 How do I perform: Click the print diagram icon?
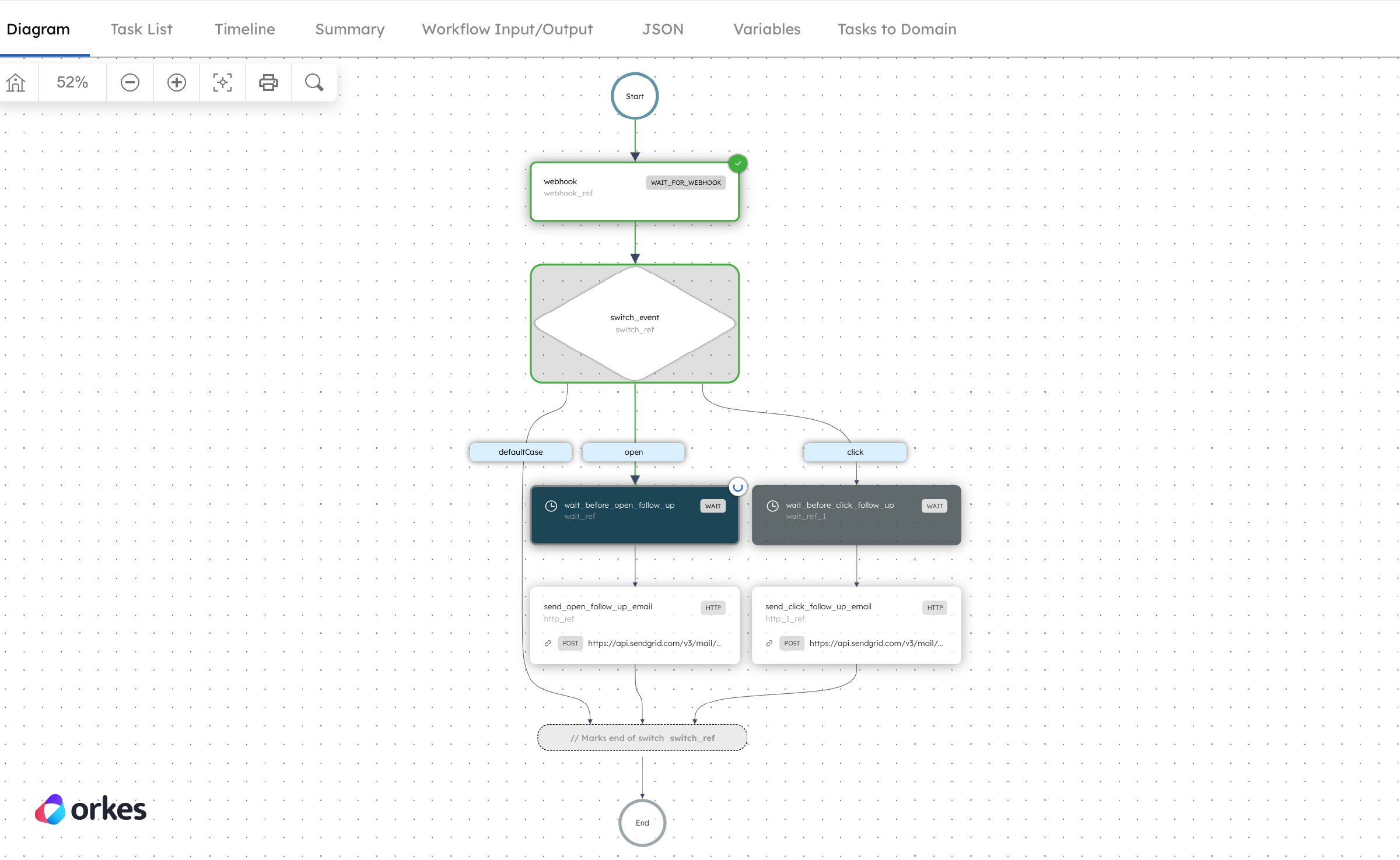[268, 82]
